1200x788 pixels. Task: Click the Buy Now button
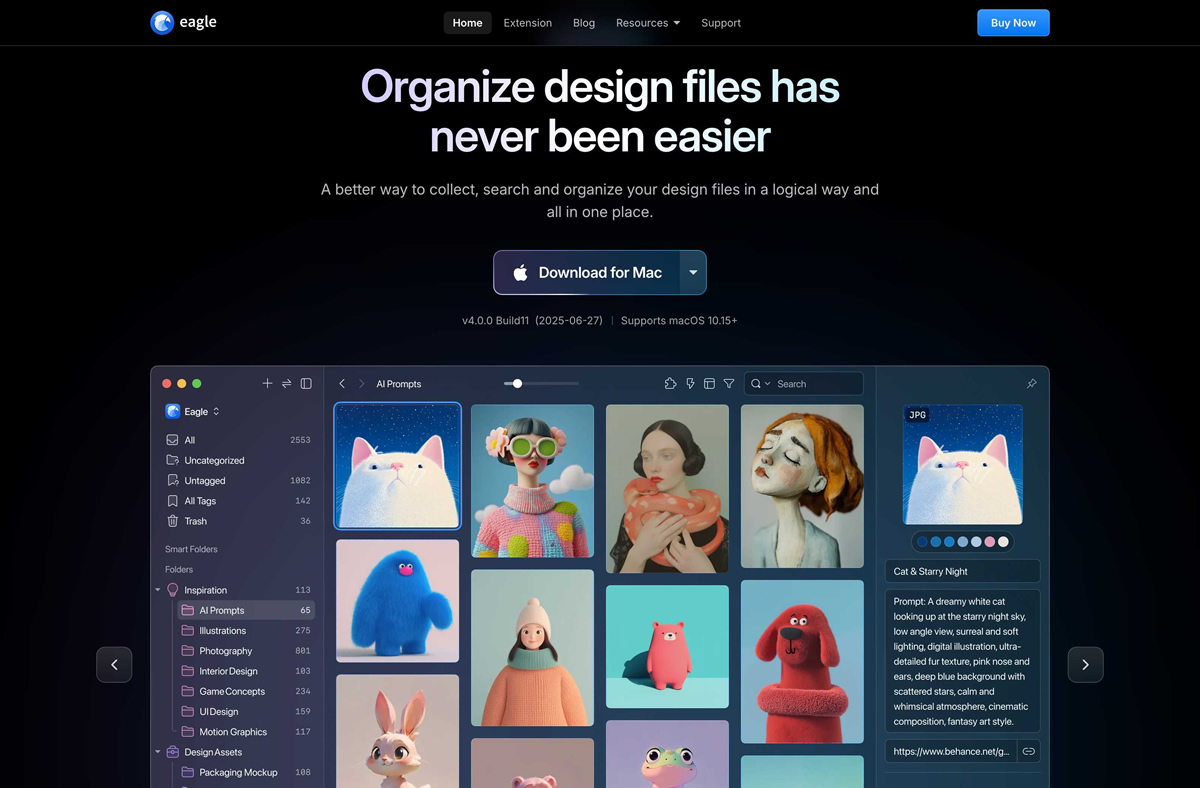point(1012,23)
